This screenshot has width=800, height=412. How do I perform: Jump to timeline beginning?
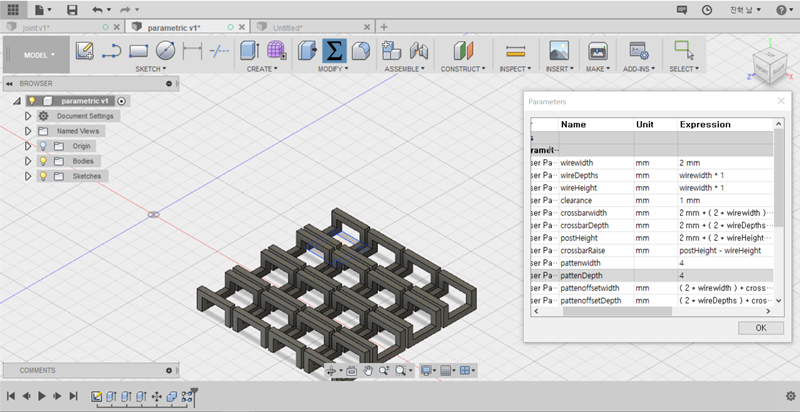coord(11,396)
